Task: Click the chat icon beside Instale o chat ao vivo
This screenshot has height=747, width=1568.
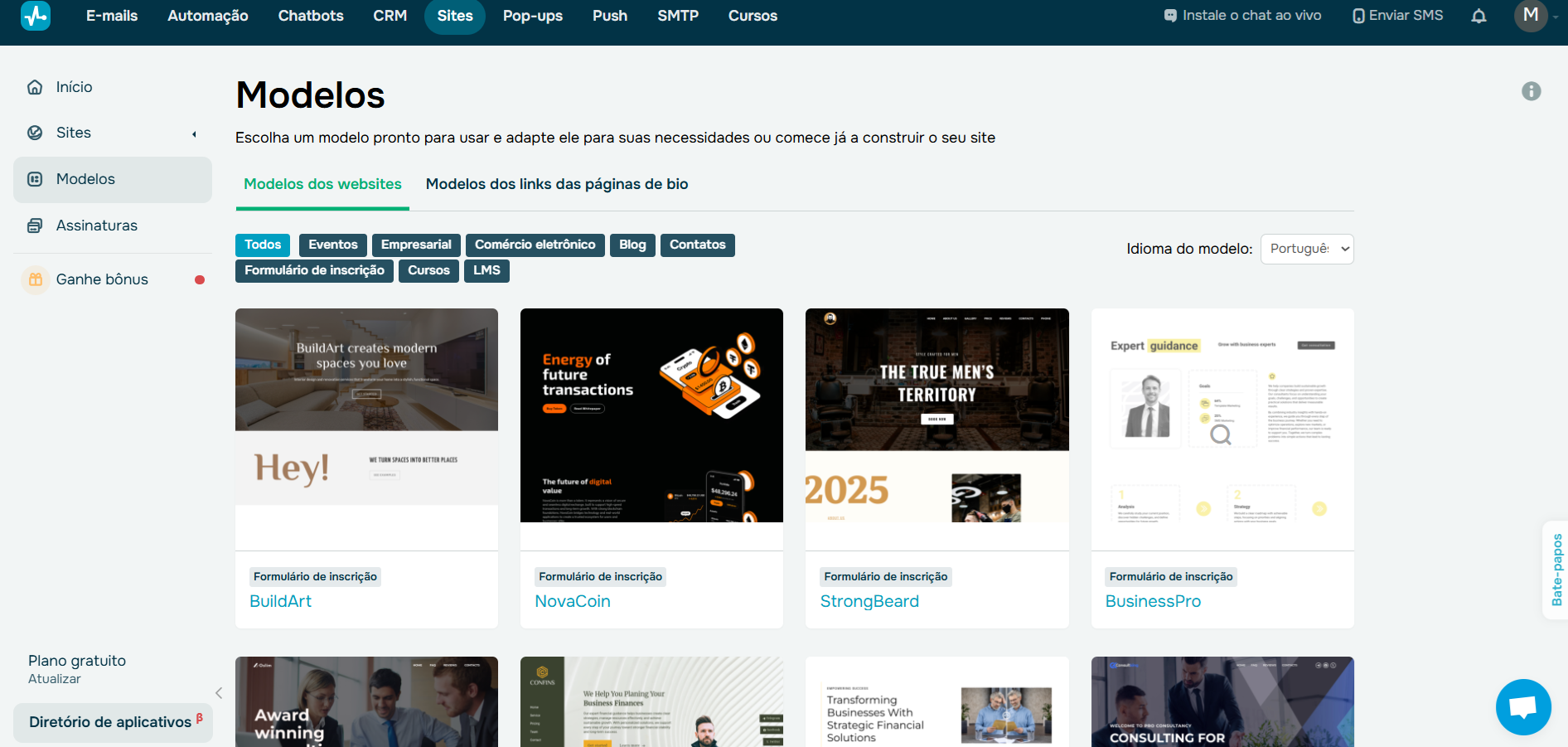Action: 1170,15
